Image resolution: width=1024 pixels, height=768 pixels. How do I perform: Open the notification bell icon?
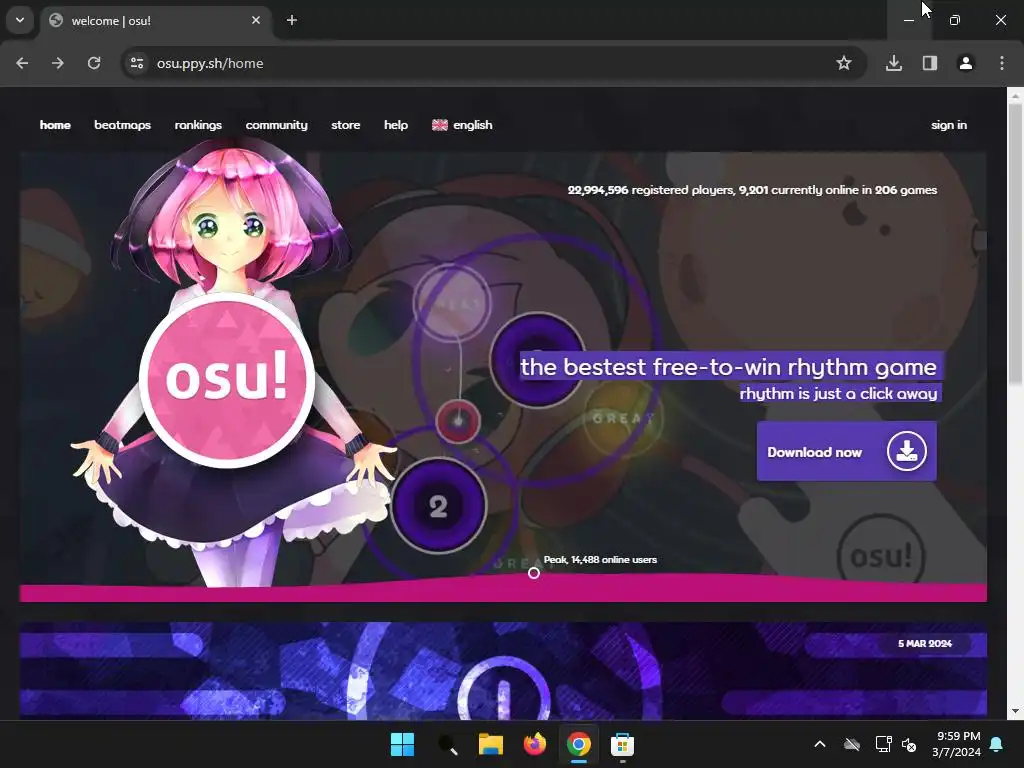tap(997, 744)
